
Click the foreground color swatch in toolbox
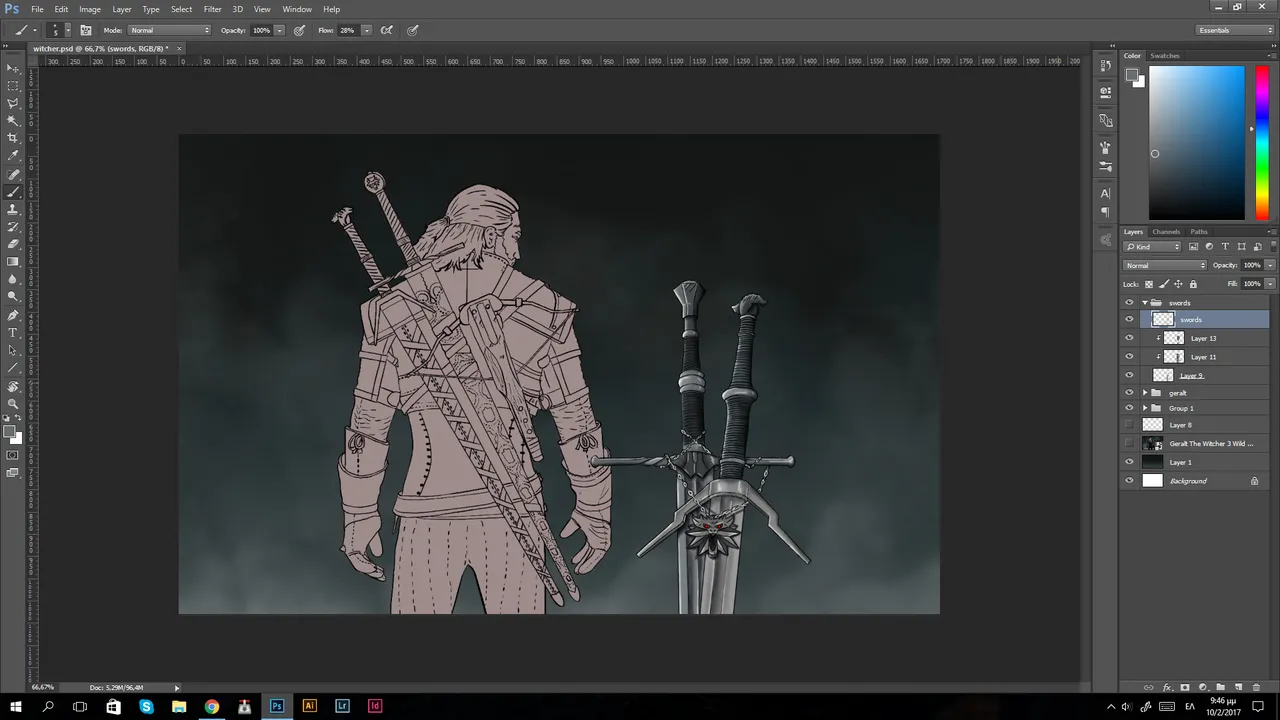[9, 432]
